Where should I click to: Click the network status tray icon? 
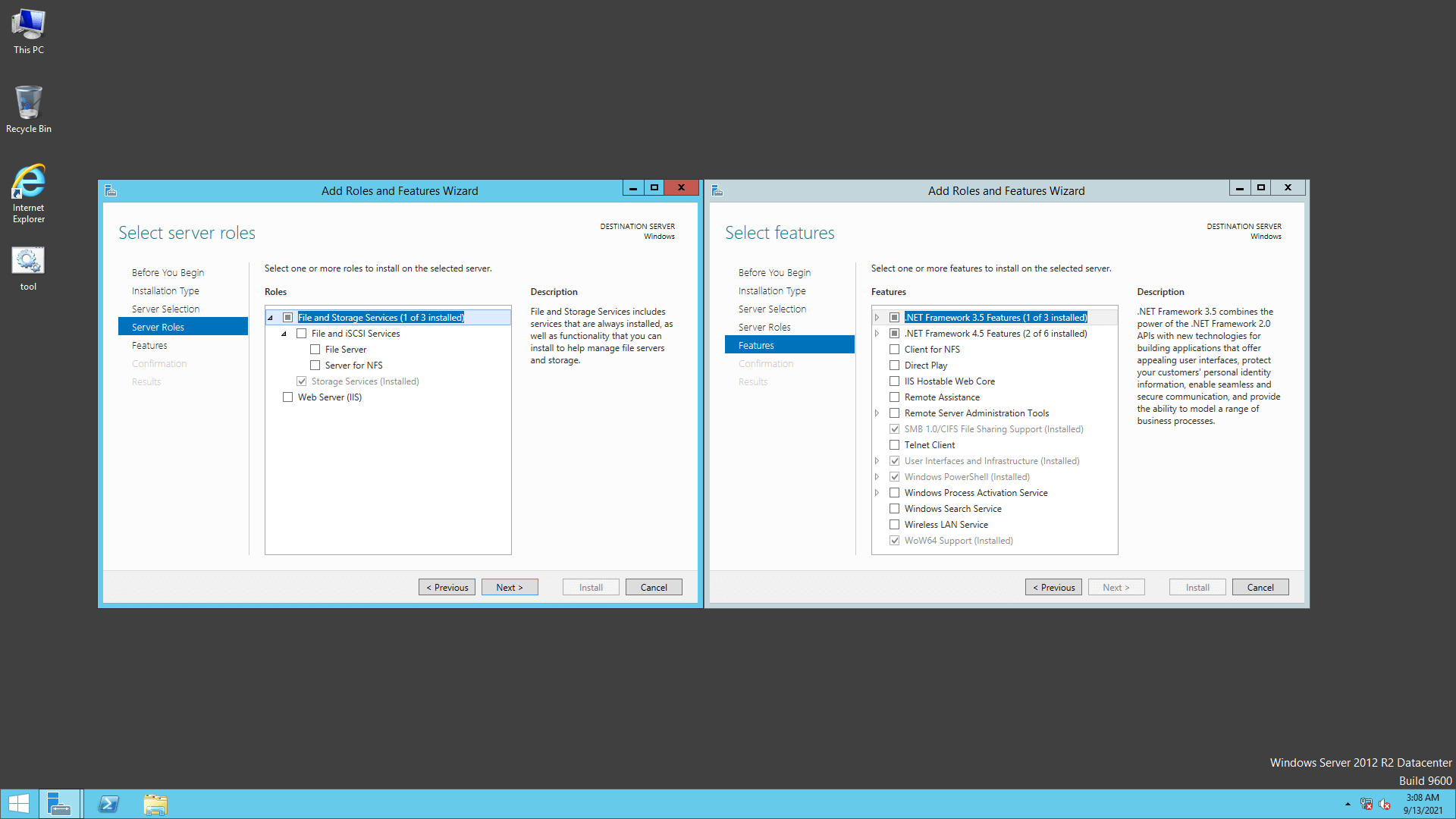point(1367,804)
